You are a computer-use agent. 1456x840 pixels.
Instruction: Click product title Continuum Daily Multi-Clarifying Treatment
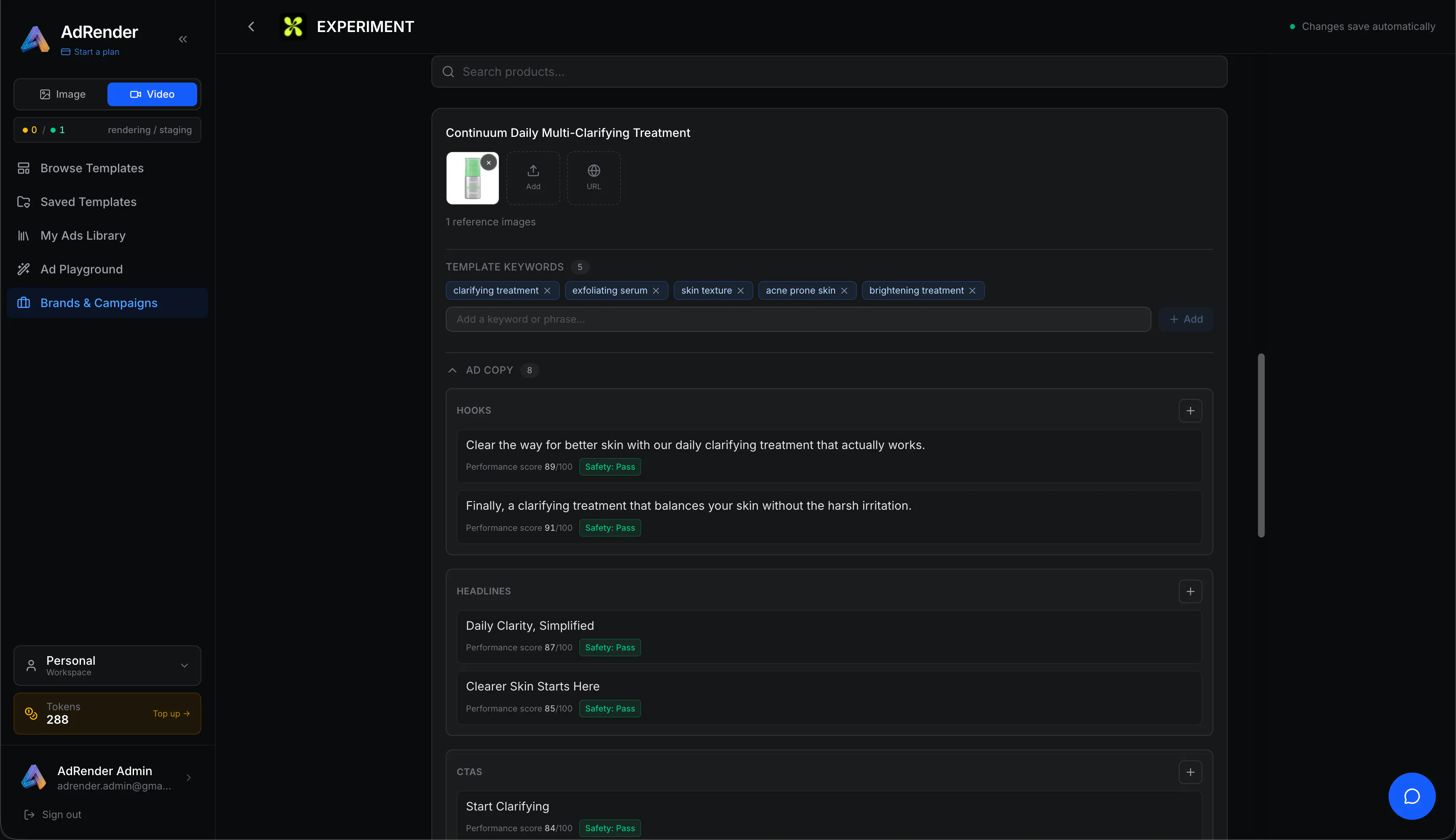pyautogui.click(x=567, y=133)
